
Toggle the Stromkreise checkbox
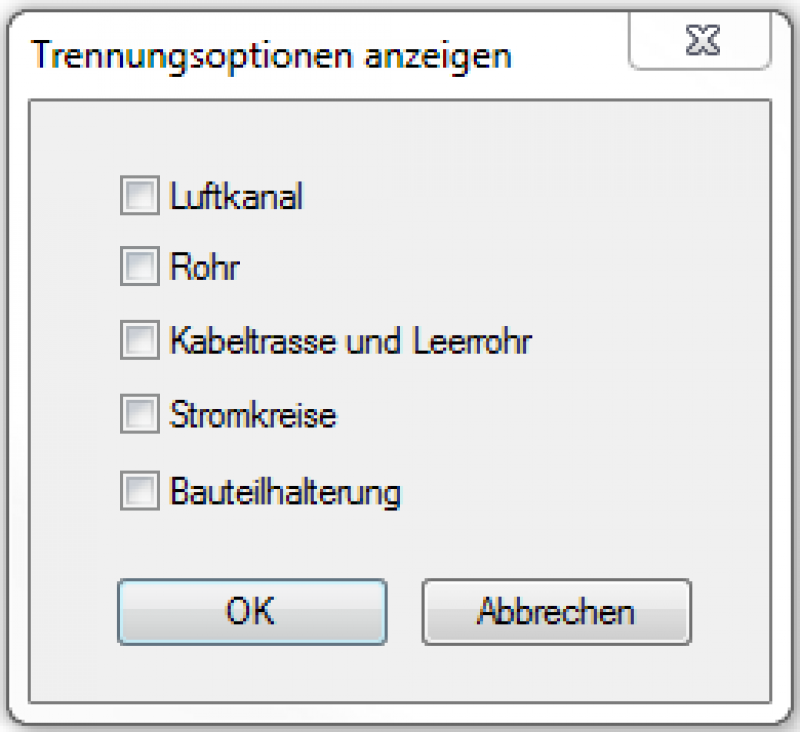coord(139,414)
